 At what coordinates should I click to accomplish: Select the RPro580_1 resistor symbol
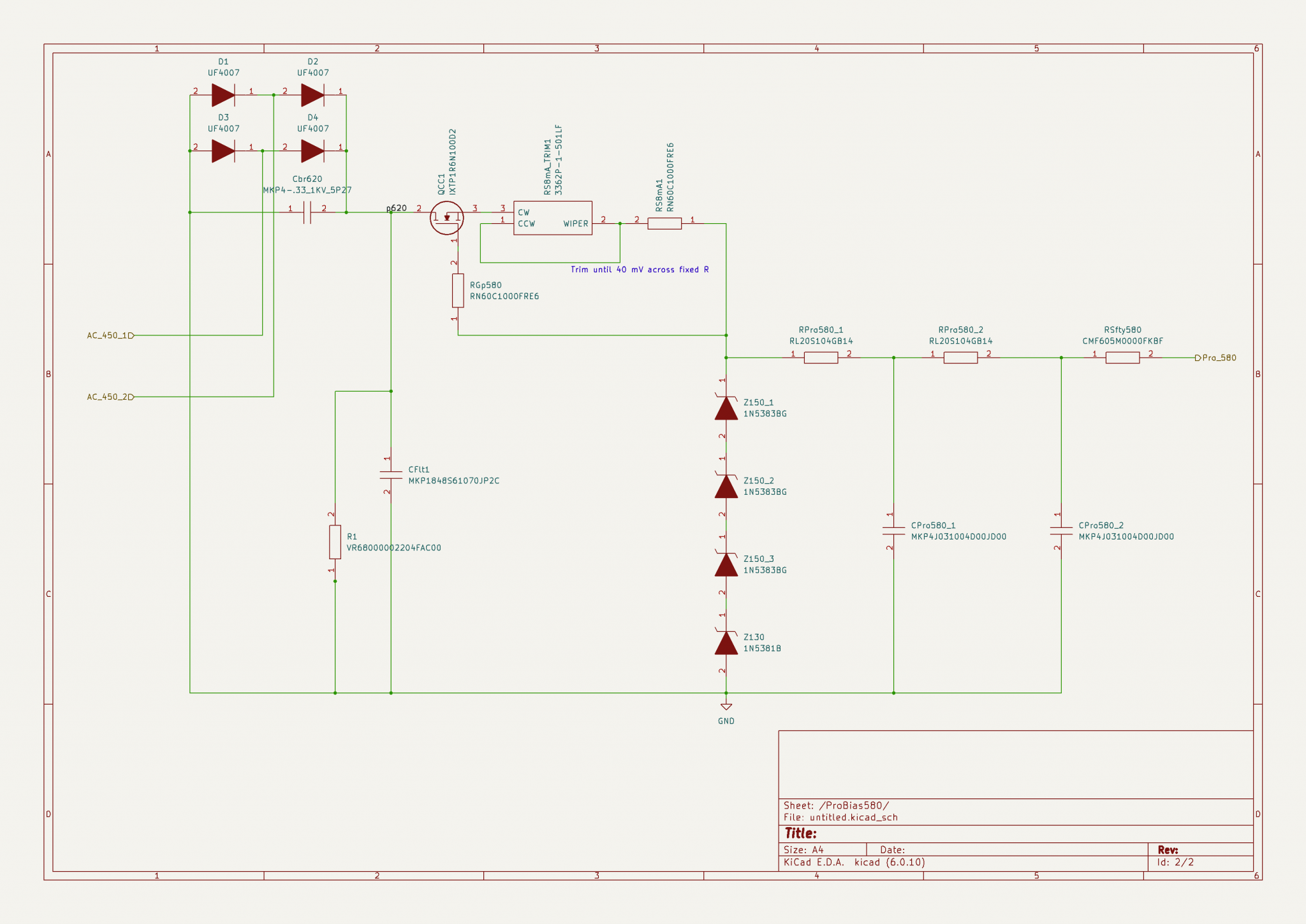coord(821,358)
